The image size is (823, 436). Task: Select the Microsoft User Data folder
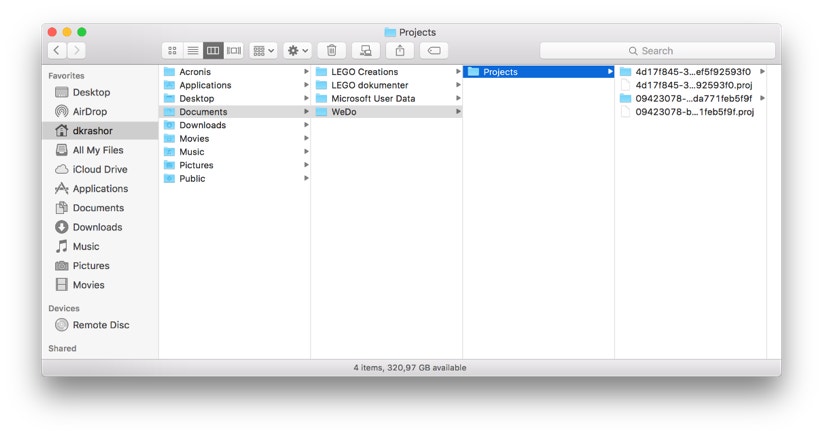(x=372, y=99)
